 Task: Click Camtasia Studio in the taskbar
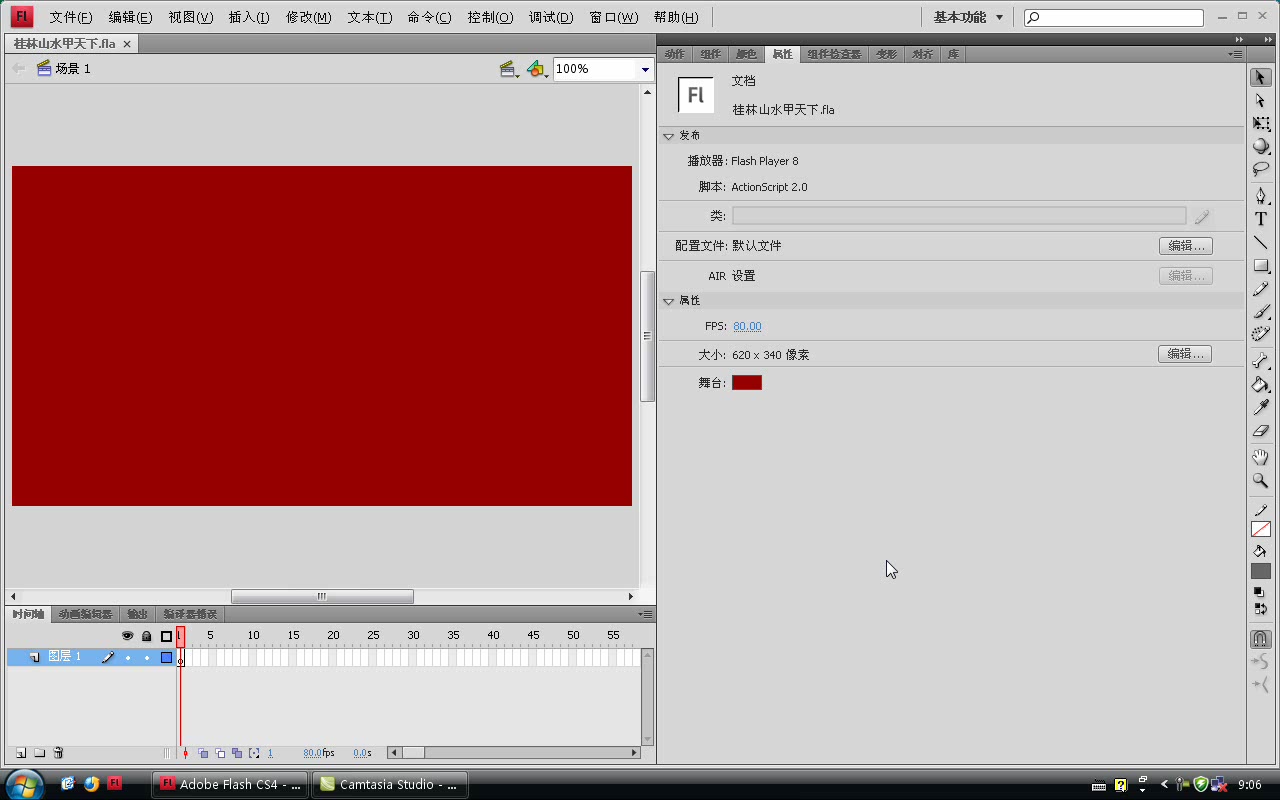pos(389,784)
